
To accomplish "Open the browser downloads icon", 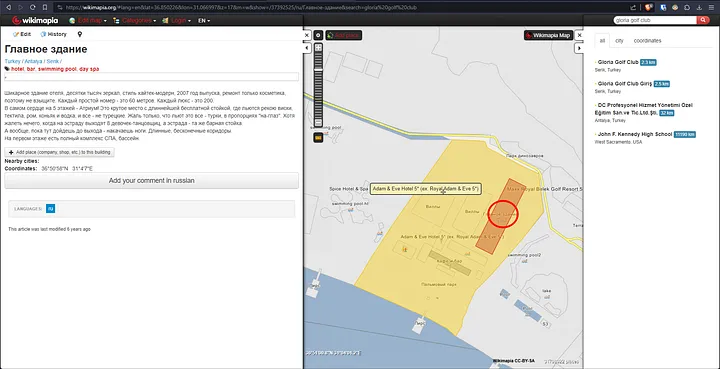I will pos(699,7).
